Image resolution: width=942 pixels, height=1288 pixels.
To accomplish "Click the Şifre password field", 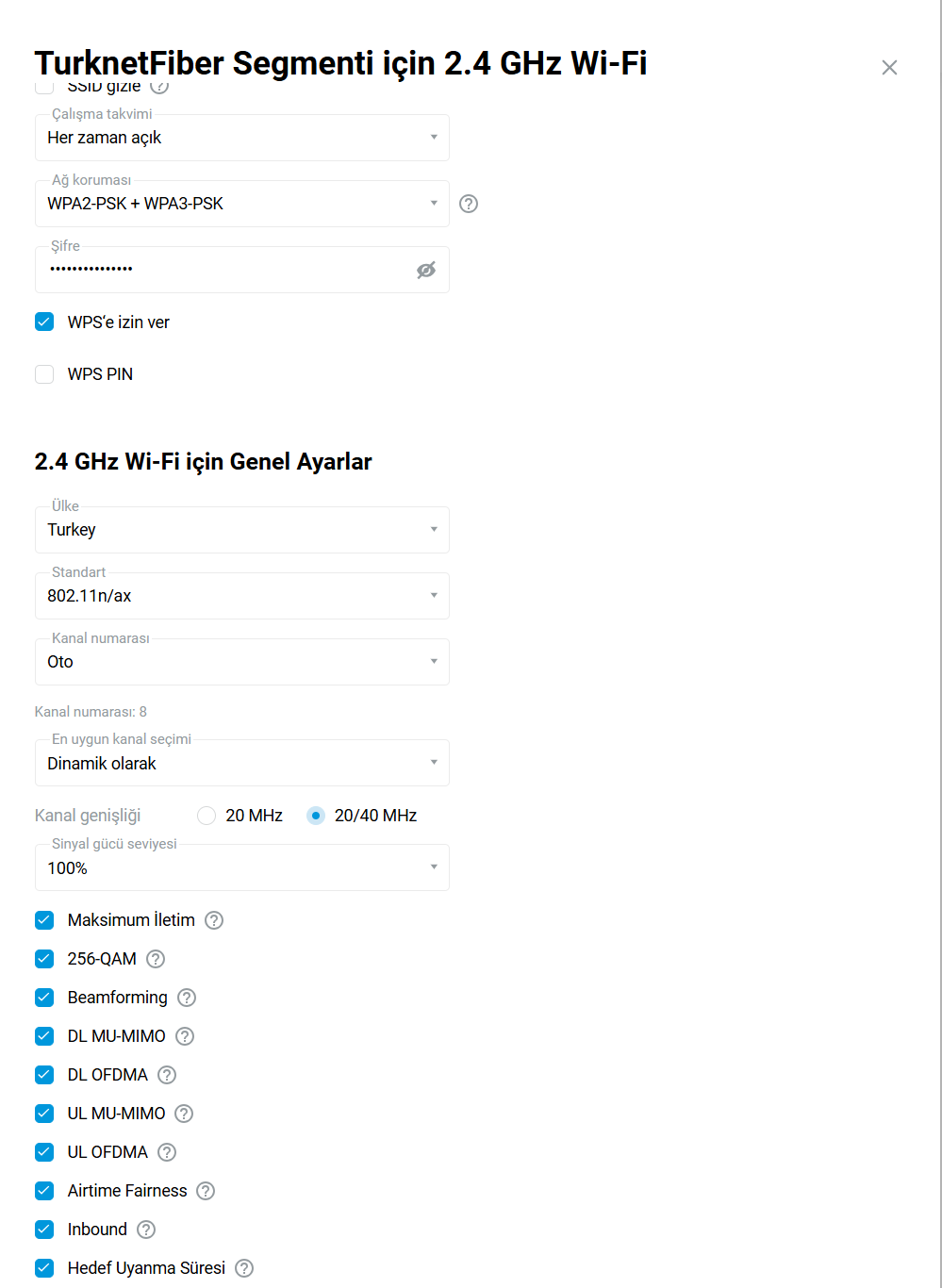I will (242, 270).
